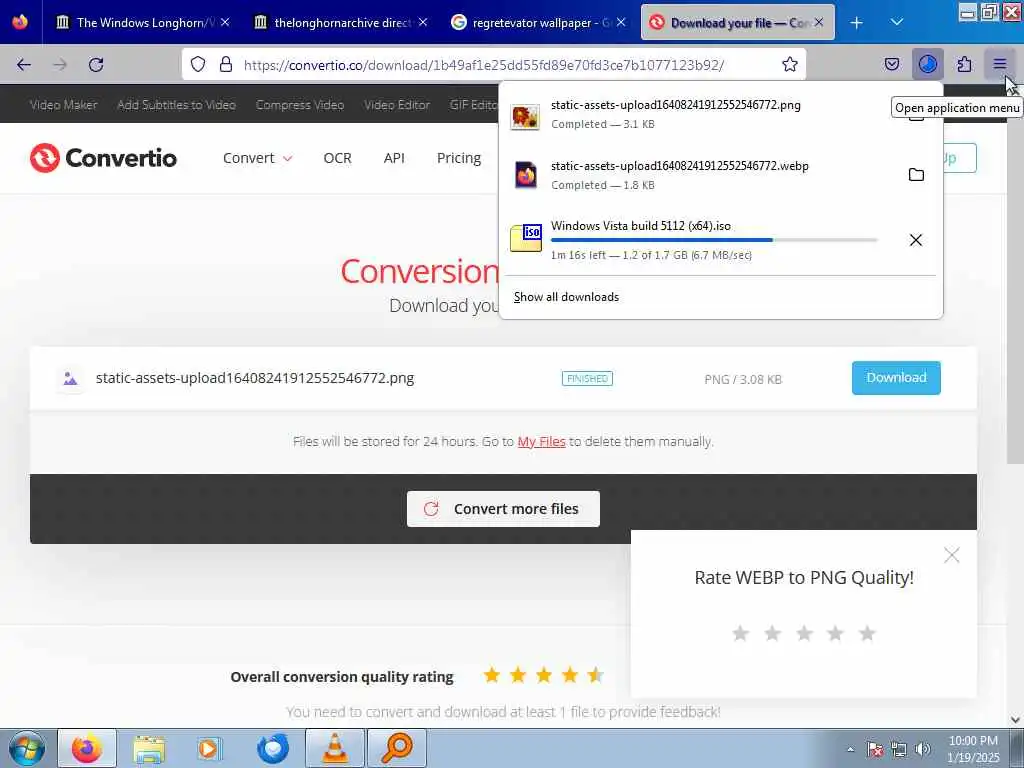
Task: Go back with the back arrow button
Action: [x=24, y=64]
